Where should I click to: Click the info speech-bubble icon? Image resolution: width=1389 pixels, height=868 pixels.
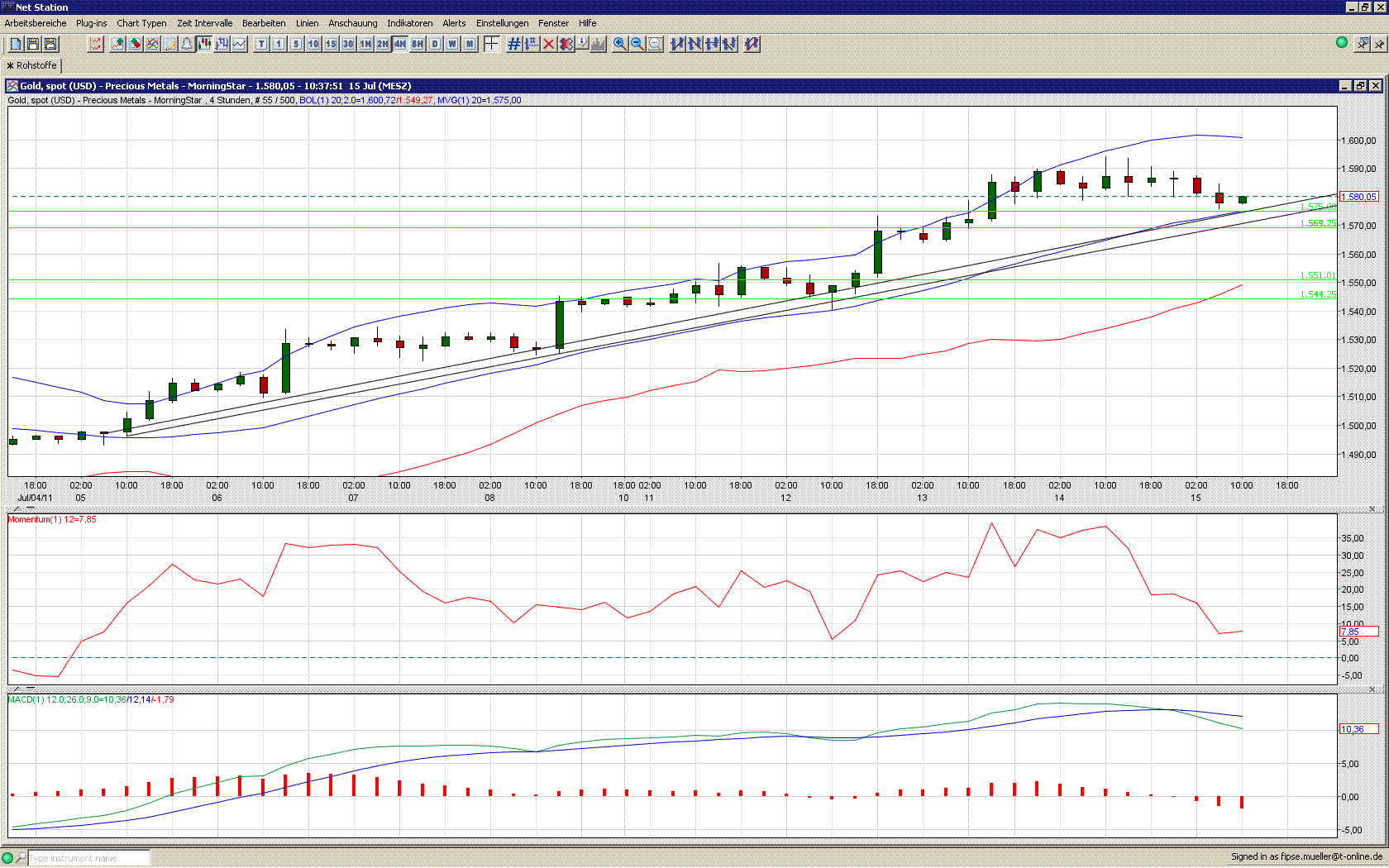pyautogui.click(x=582, y=44)
